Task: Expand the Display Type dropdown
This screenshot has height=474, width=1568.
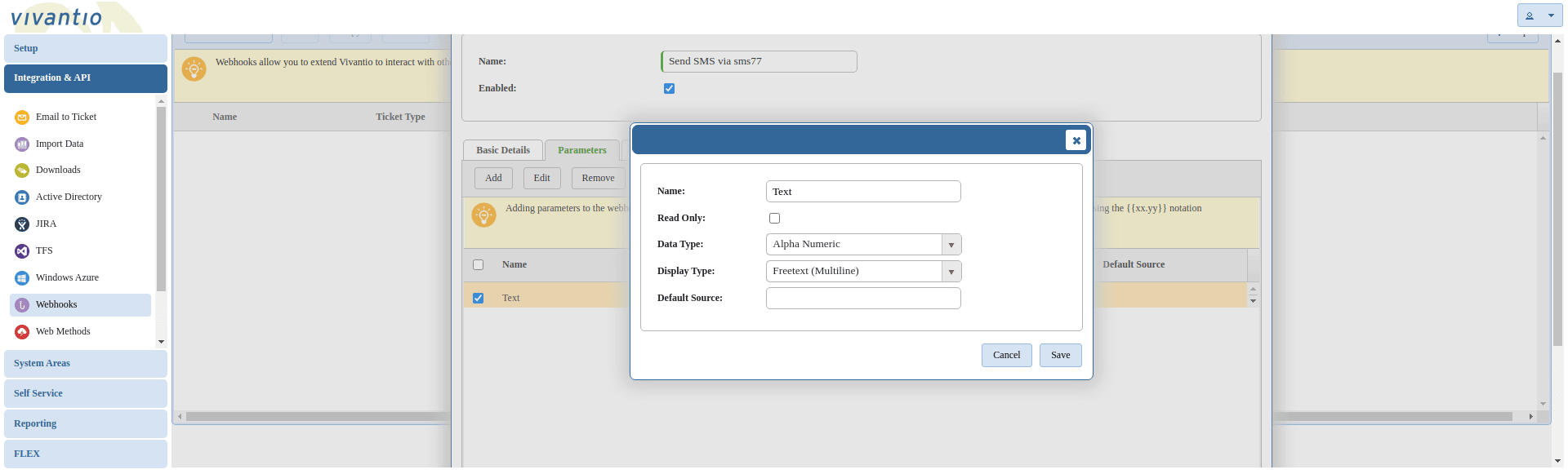Action: tap(951, 272)
